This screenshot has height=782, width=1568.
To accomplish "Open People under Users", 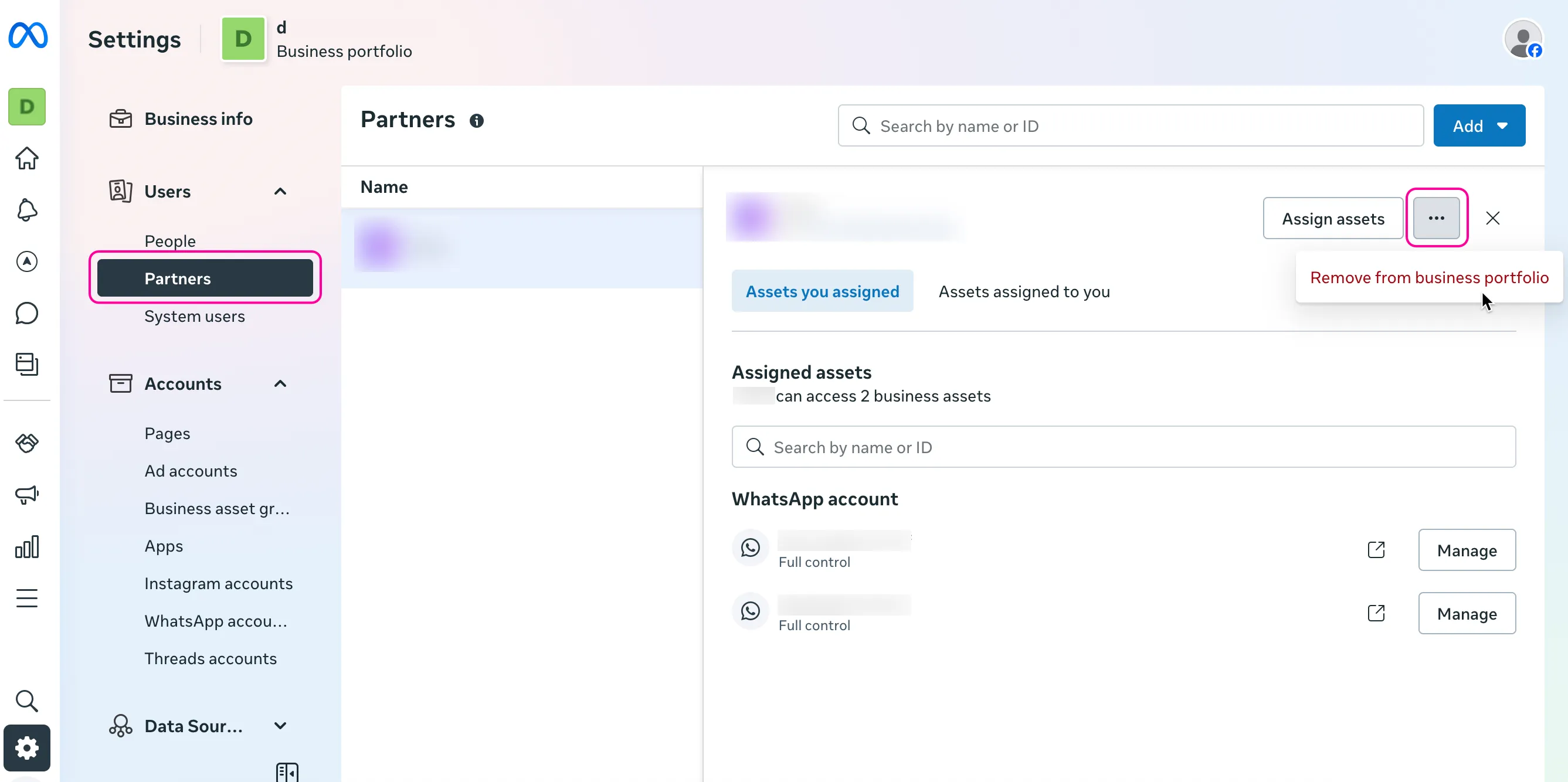I will tap(170, 241).
